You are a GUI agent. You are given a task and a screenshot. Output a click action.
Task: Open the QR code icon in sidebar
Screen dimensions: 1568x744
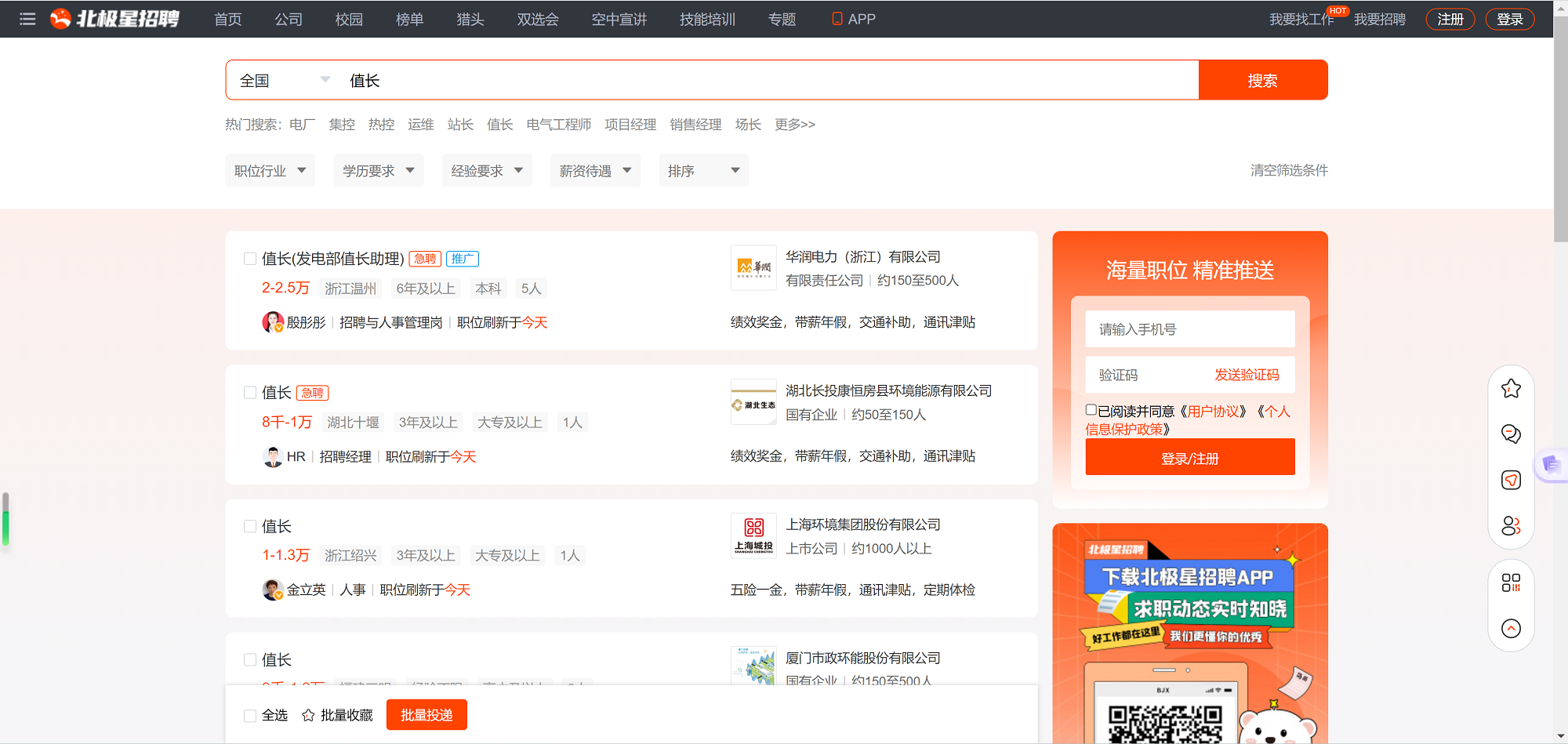(1511, 582)
